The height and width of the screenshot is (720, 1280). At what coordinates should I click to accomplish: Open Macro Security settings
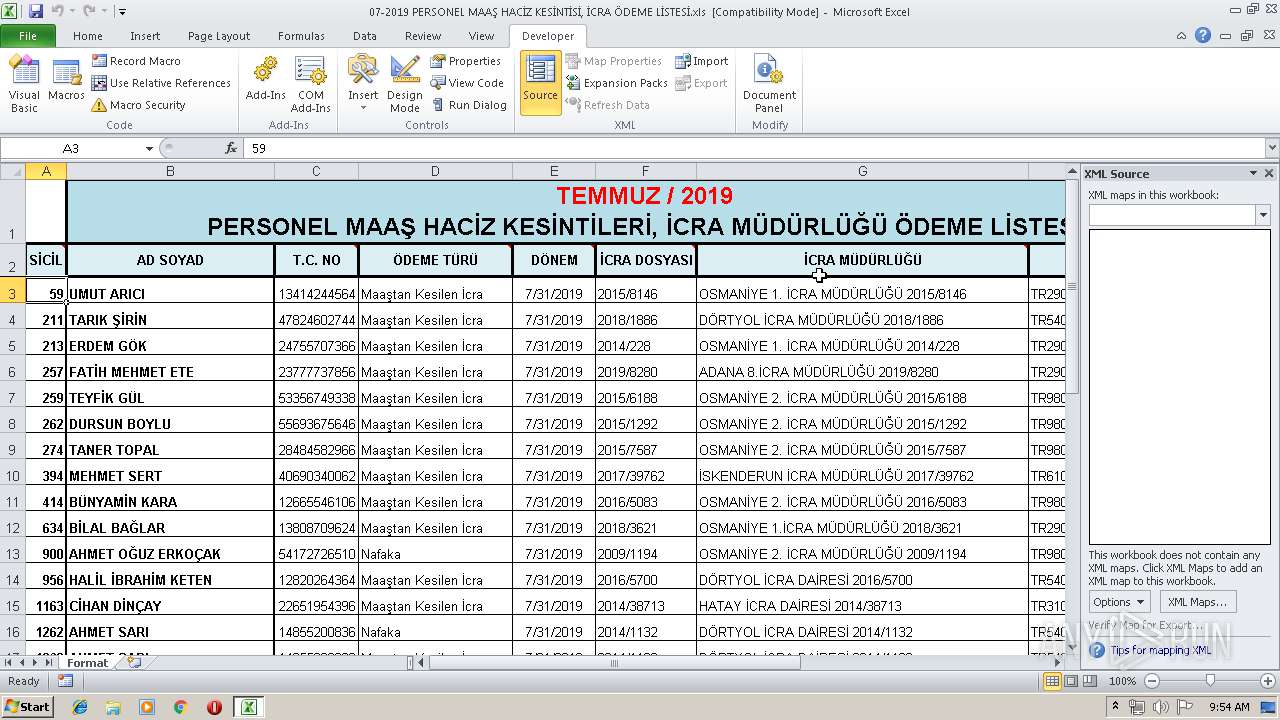138,105
